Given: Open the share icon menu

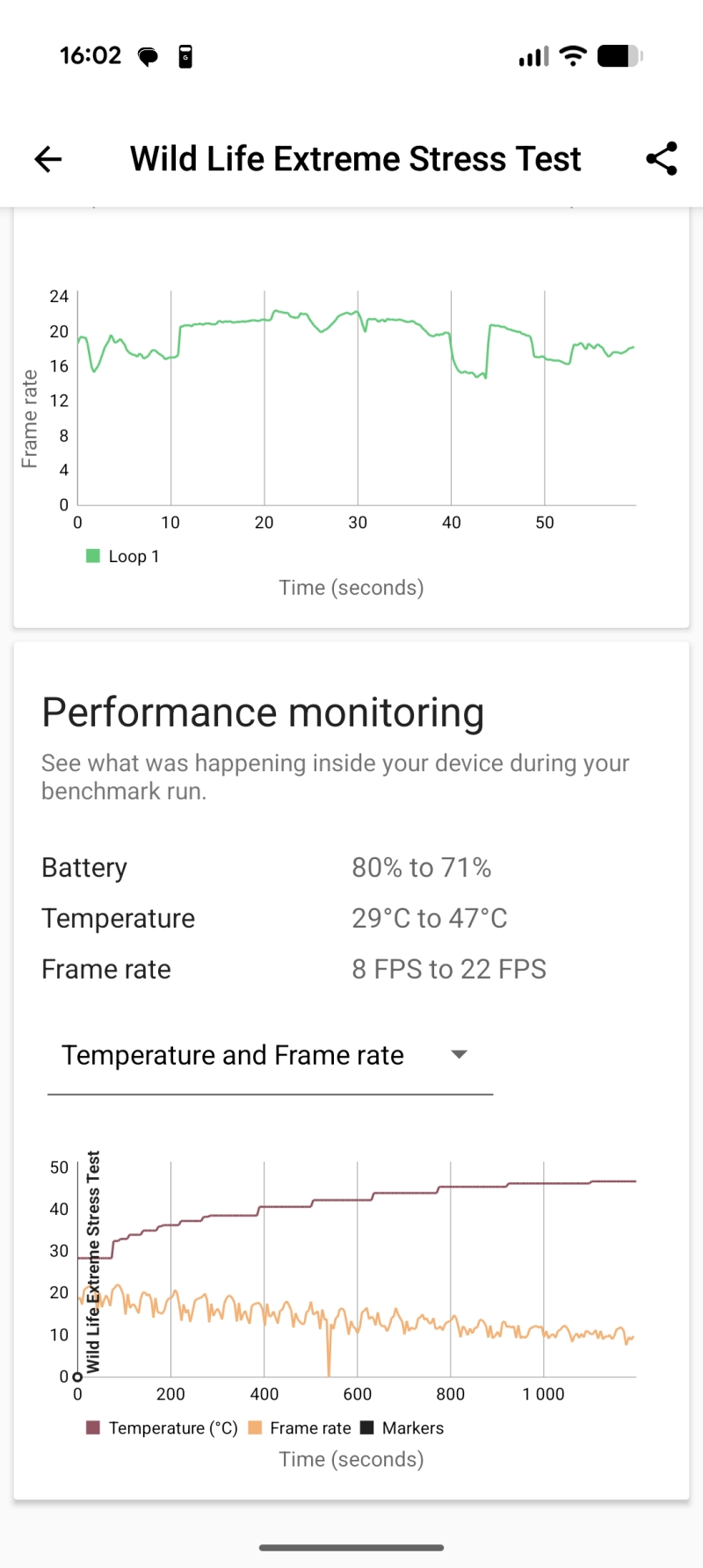Looking at the screenshot, I should coord(662,158).
